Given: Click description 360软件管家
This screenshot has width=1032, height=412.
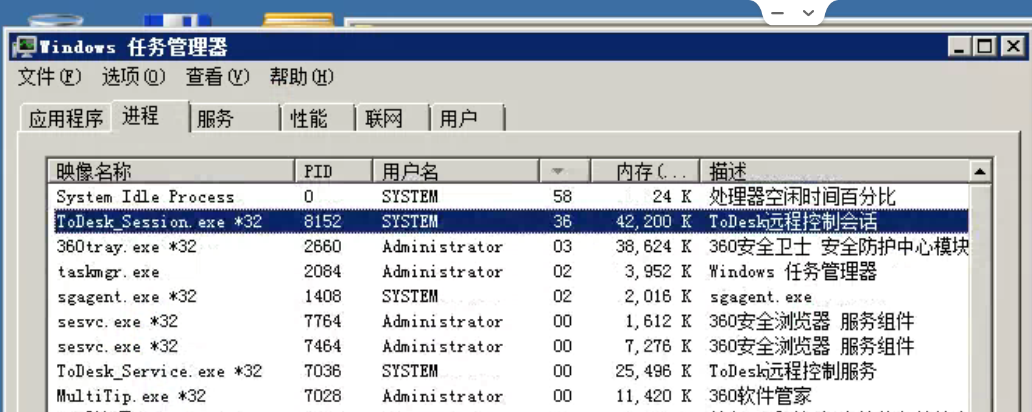Looking at the screenshot, I should 760,396.
